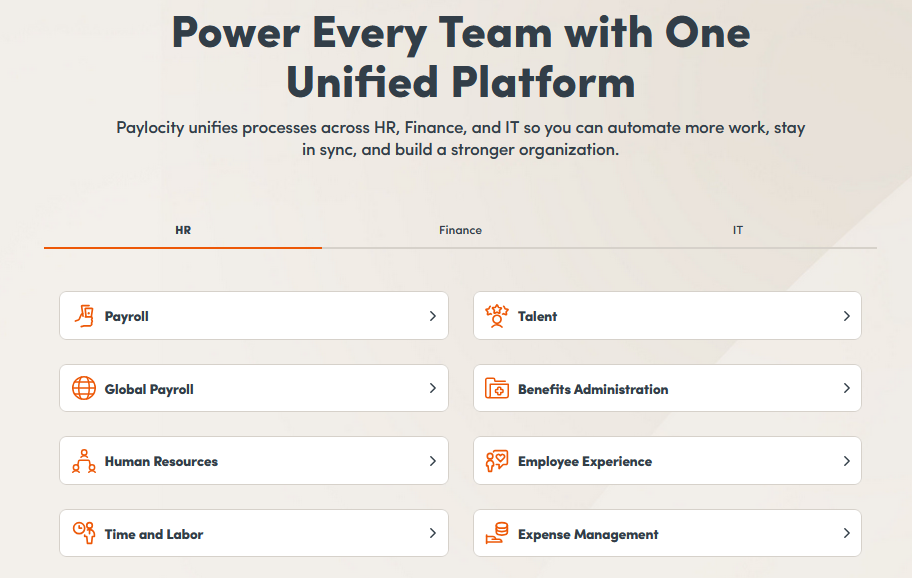Switch to the Finance tab
This screenshot has width=912, height=578.
pos(460,230)
